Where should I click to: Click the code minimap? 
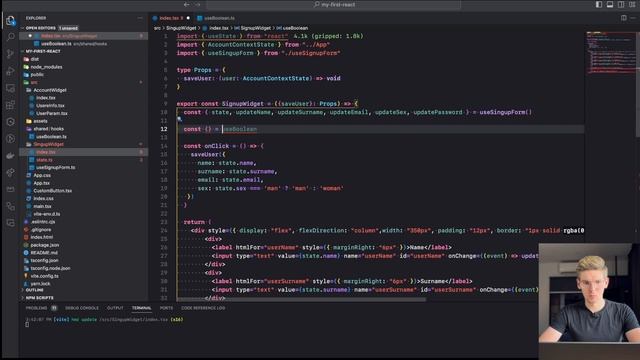tap(610, 53)
